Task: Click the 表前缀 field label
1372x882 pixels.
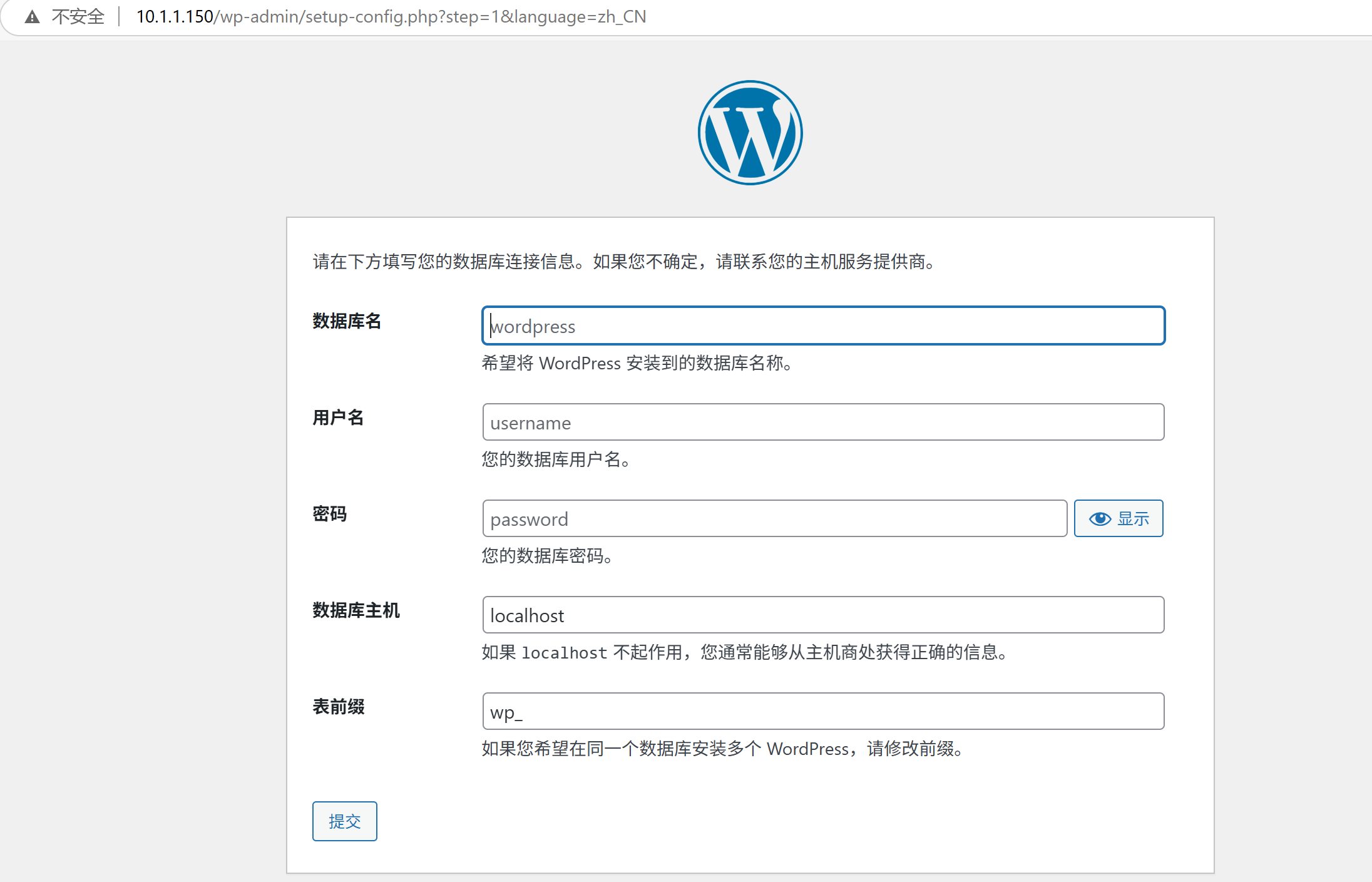Action: [x=338, y=707]
